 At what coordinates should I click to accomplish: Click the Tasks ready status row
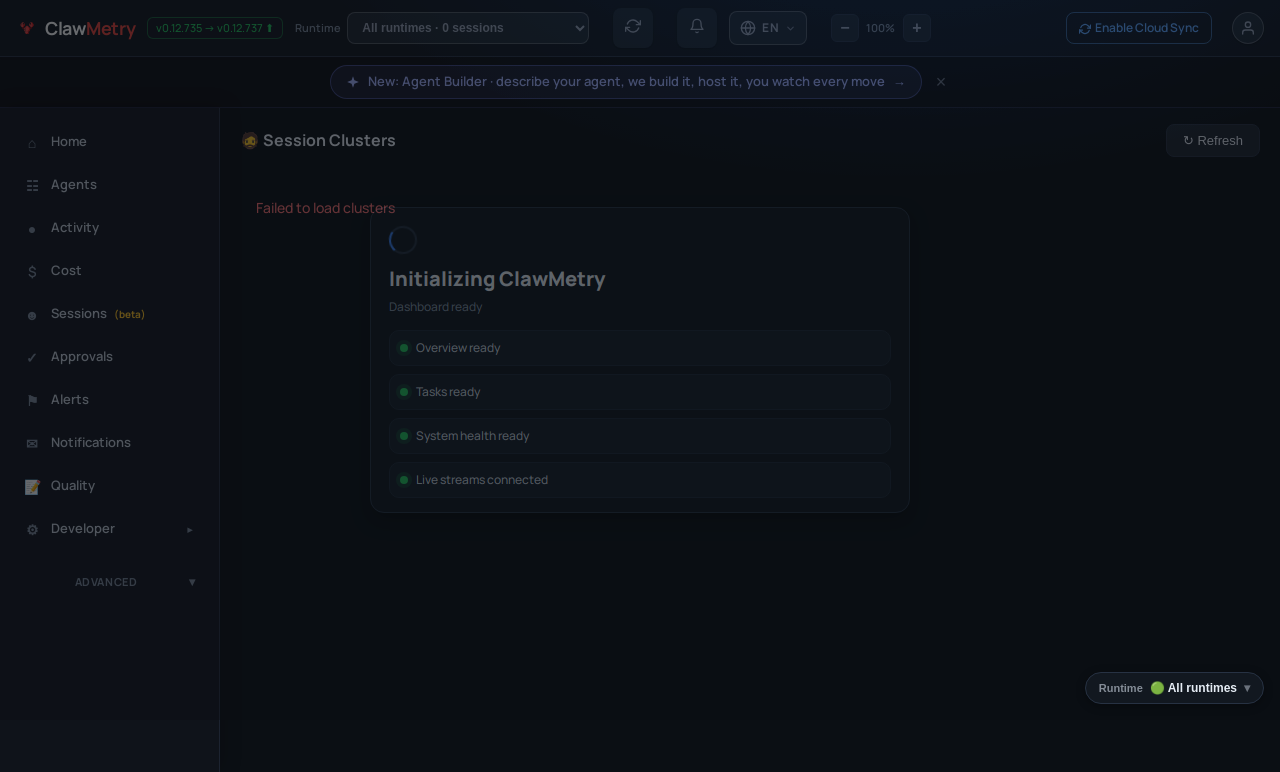640,392
